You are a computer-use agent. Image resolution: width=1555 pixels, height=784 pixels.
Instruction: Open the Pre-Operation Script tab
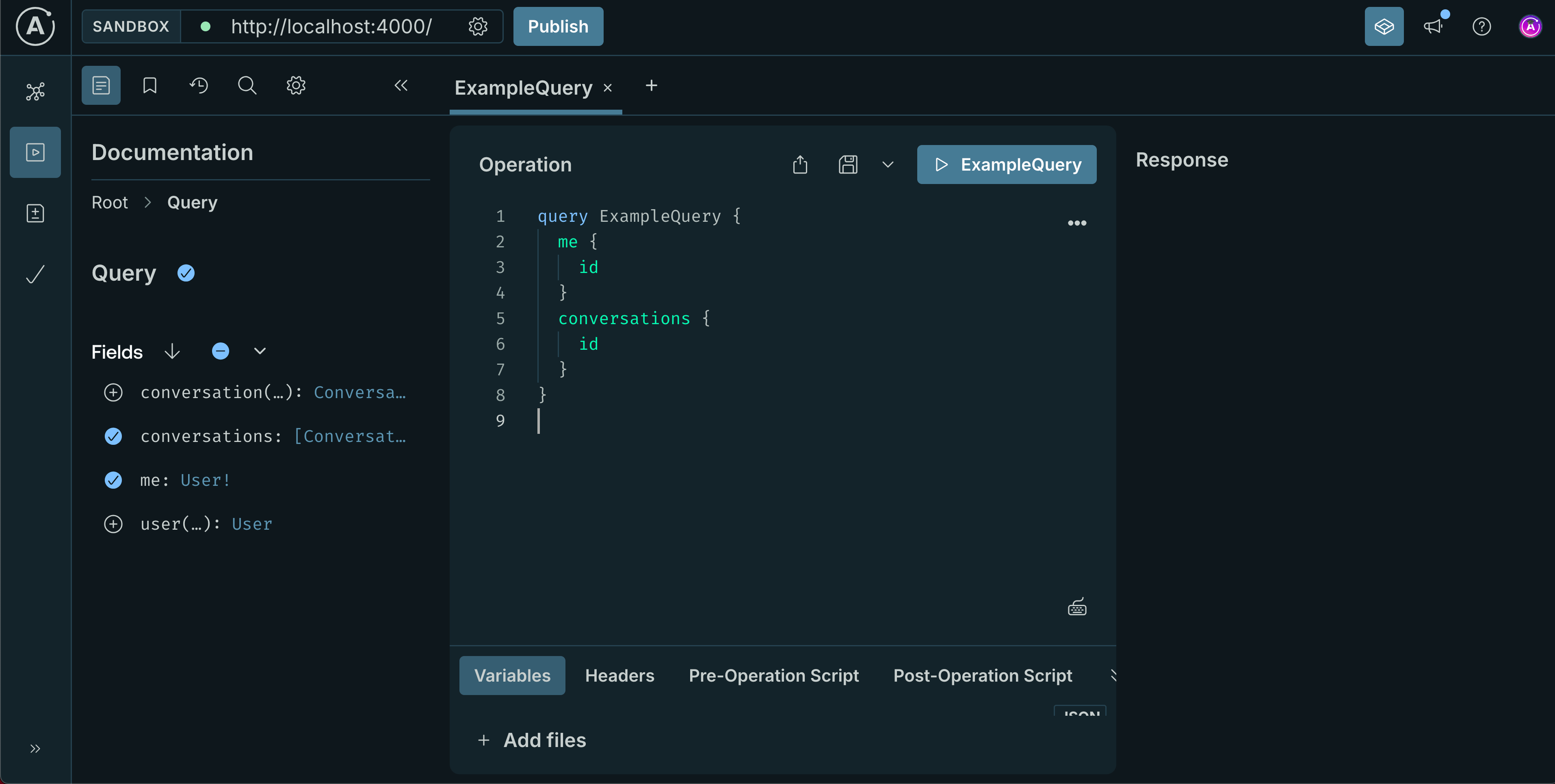(774, 676)
